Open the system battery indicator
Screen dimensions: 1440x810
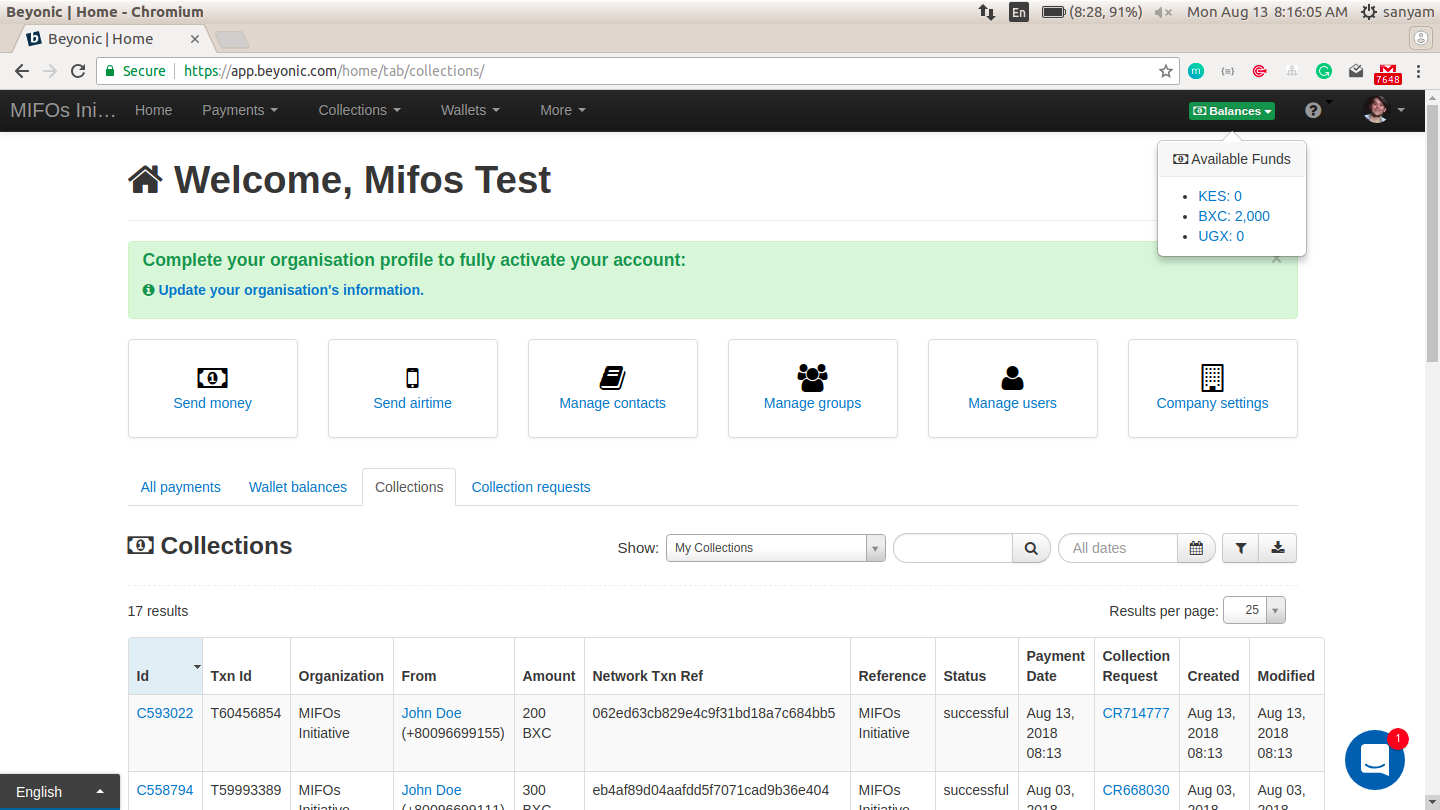pos(1091,12)
